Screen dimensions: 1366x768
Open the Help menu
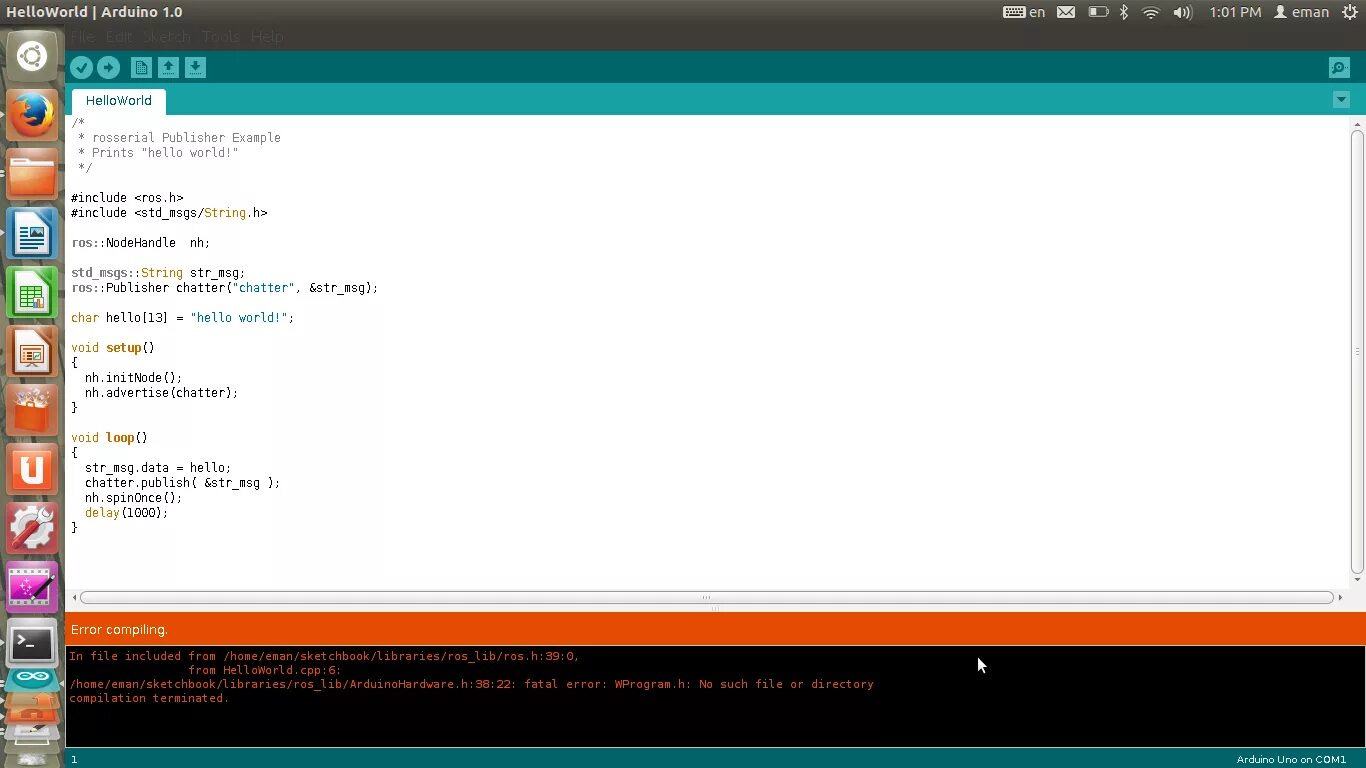267,37
